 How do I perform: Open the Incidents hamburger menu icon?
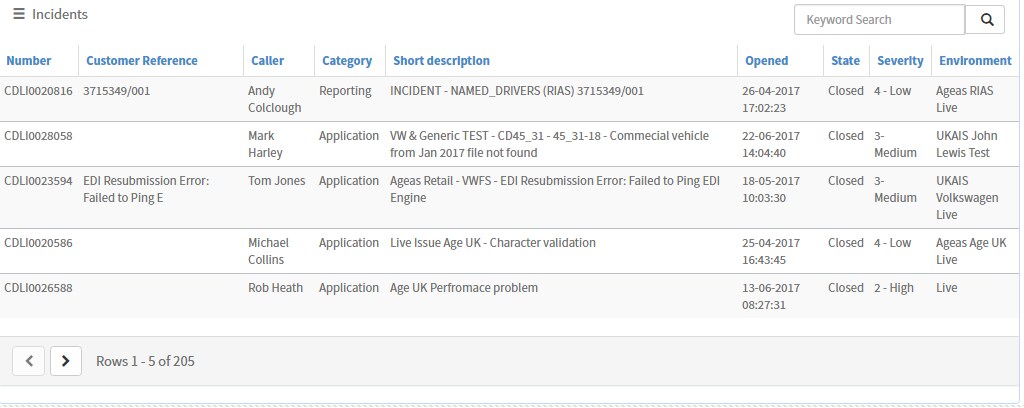(x=18, y=15)
